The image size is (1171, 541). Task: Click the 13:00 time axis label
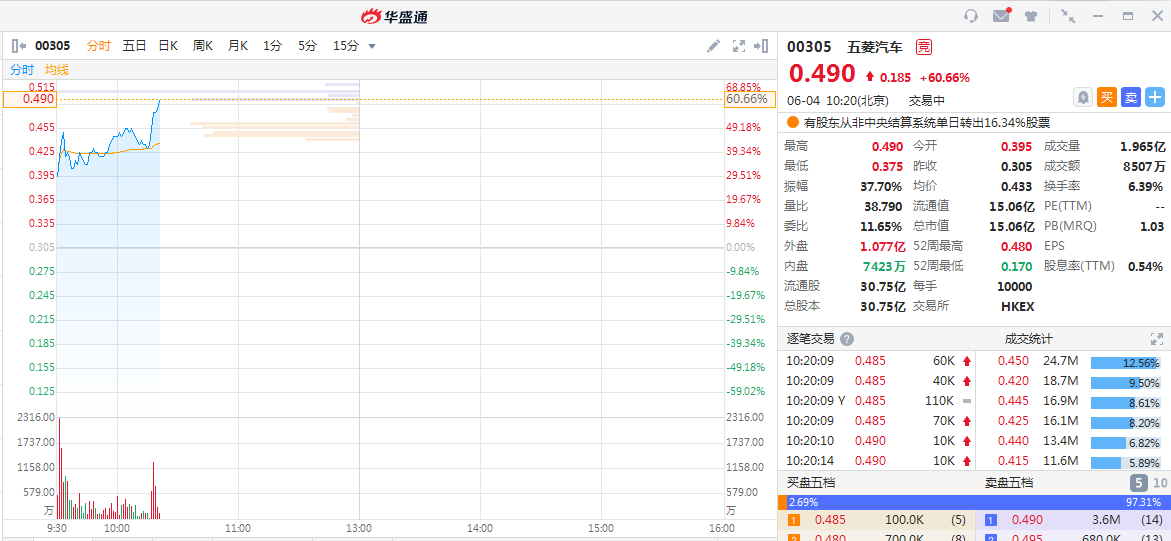point(359,528)
